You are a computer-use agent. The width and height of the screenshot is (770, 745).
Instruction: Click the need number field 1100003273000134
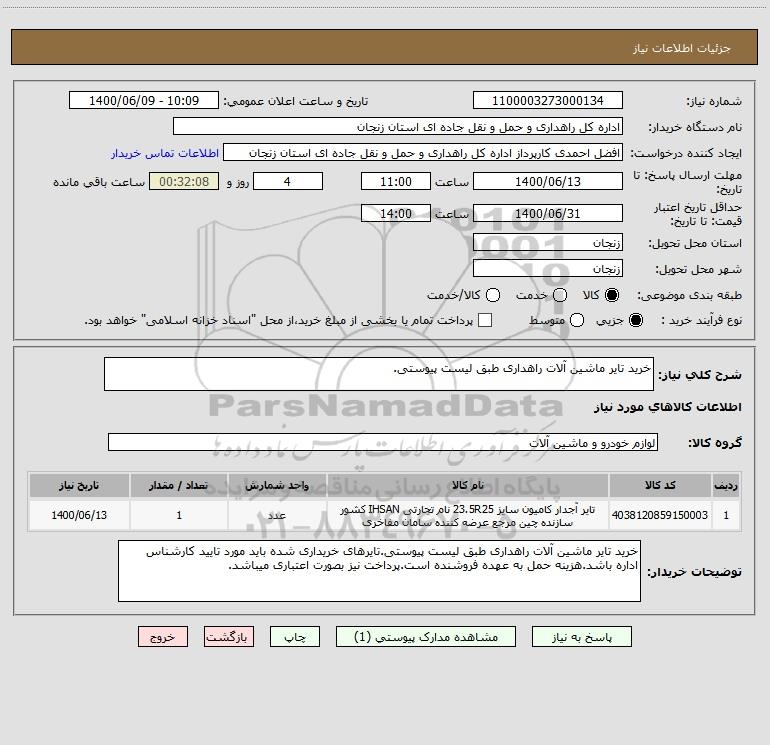tap(548, 101)
